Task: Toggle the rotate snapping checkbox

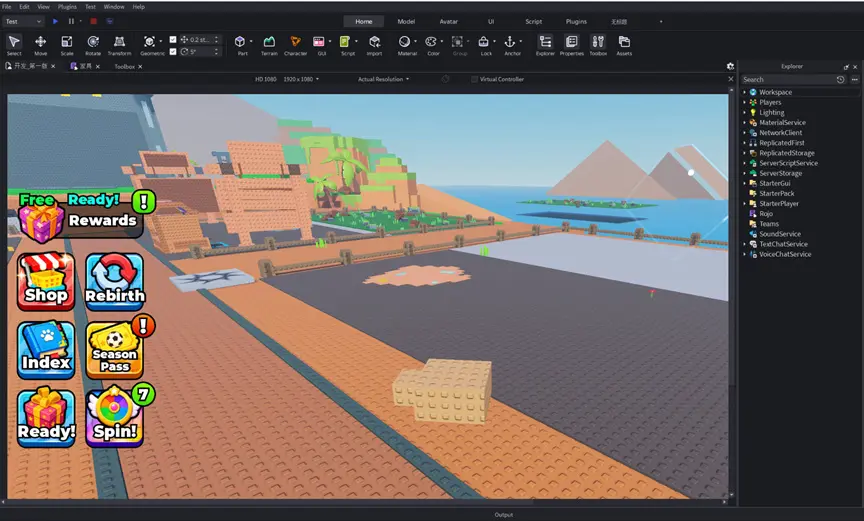Action: click(x=173, y=52)
